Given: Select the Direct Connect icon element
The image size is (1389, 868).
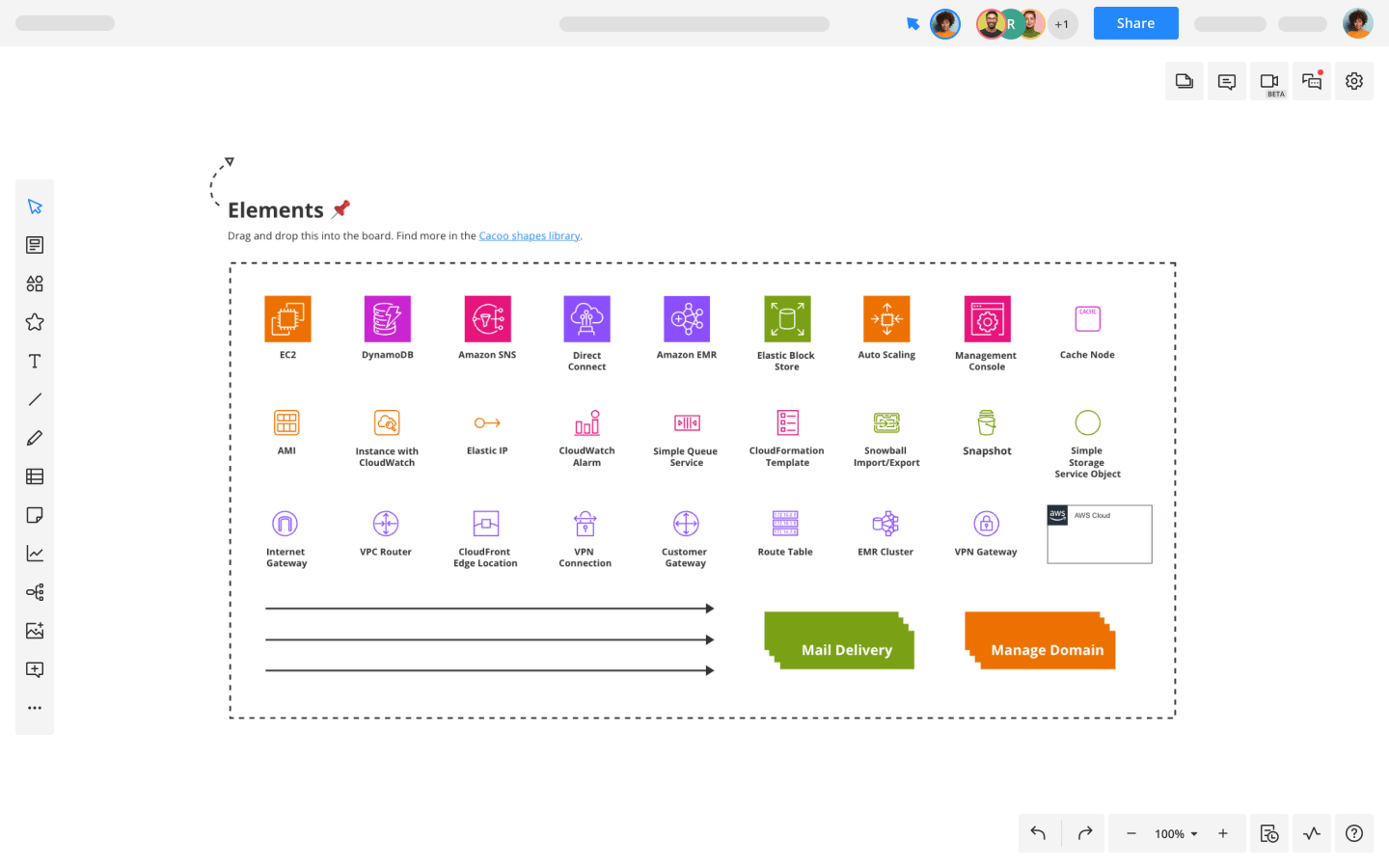Looking at the screenshot, I should 586,318.
